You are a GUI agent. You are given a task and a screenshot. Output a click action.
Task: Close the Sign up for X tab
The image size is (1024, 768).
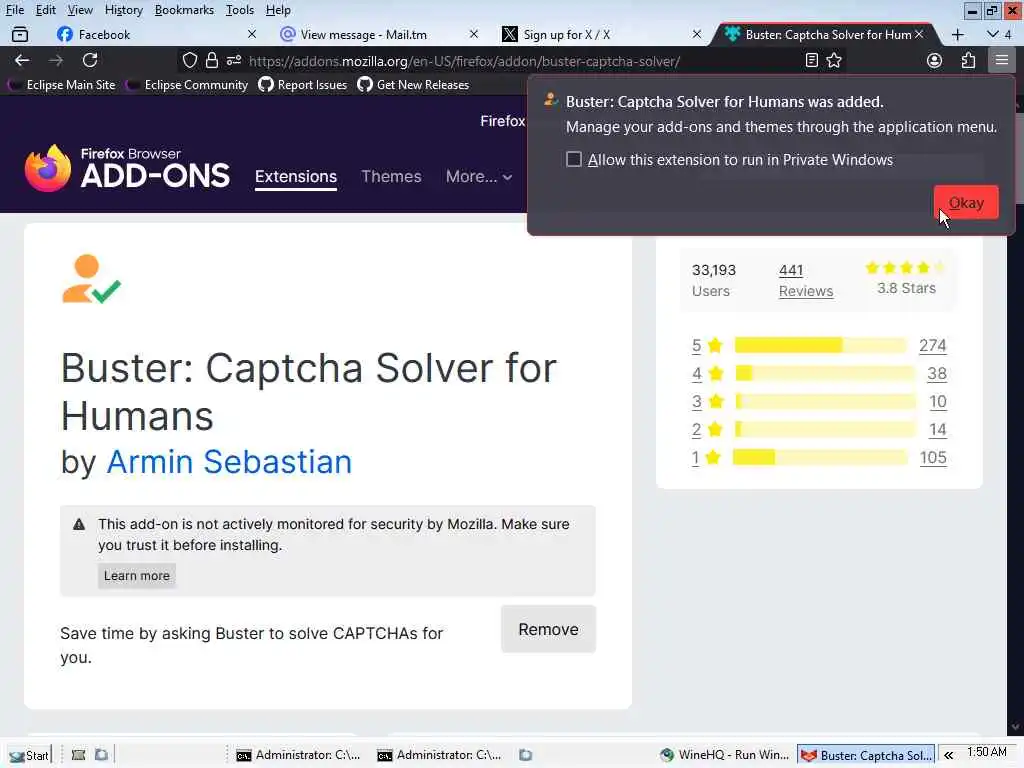[697, 34]
